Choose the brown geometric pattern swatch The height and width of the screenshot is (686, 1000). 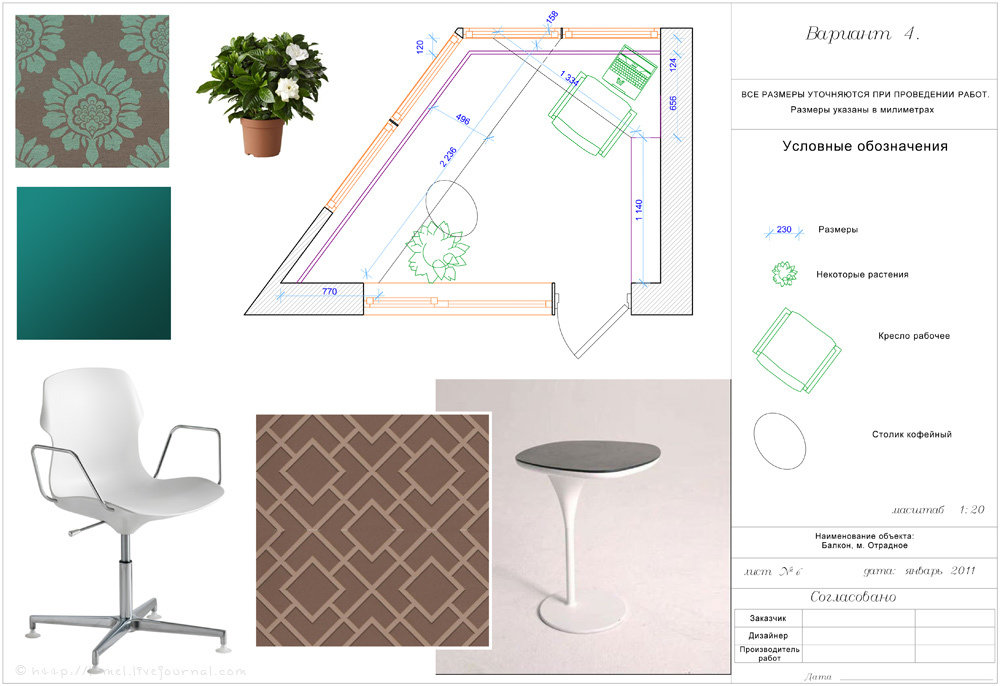pyautogui.click(x=372, y=530)
